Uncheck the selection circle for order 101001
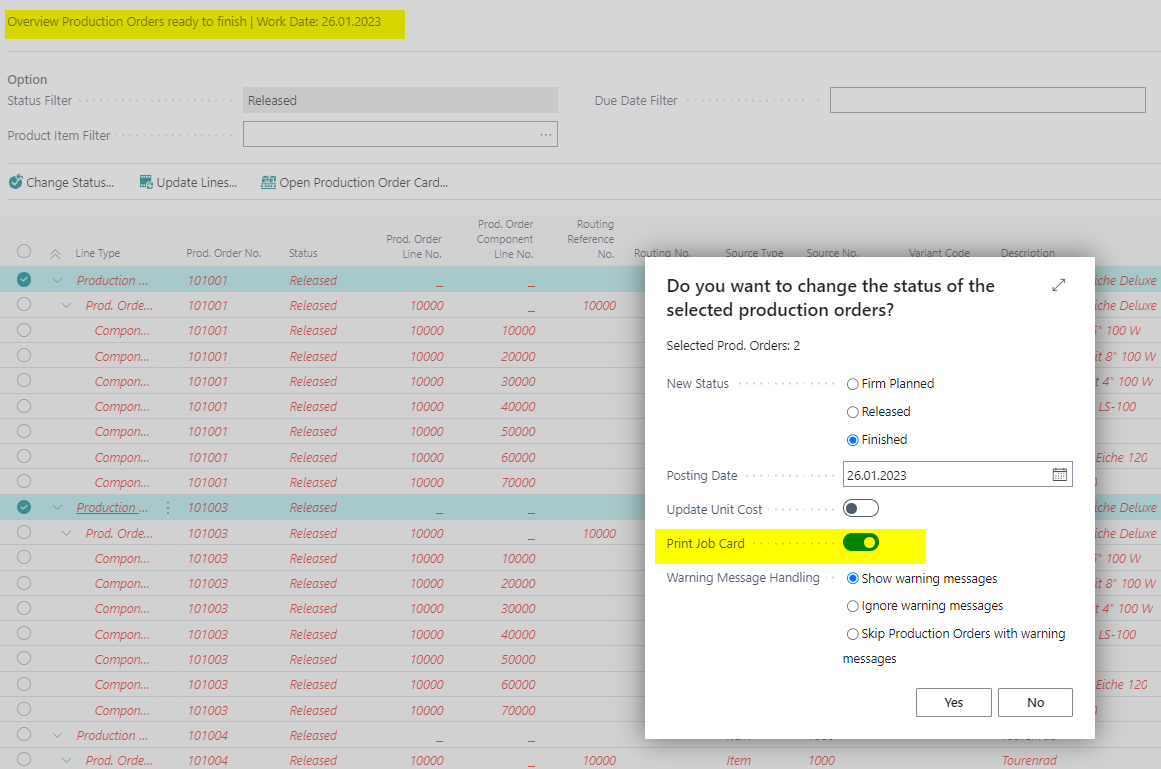Screen dimensions: 1161x769 point(24,279)
